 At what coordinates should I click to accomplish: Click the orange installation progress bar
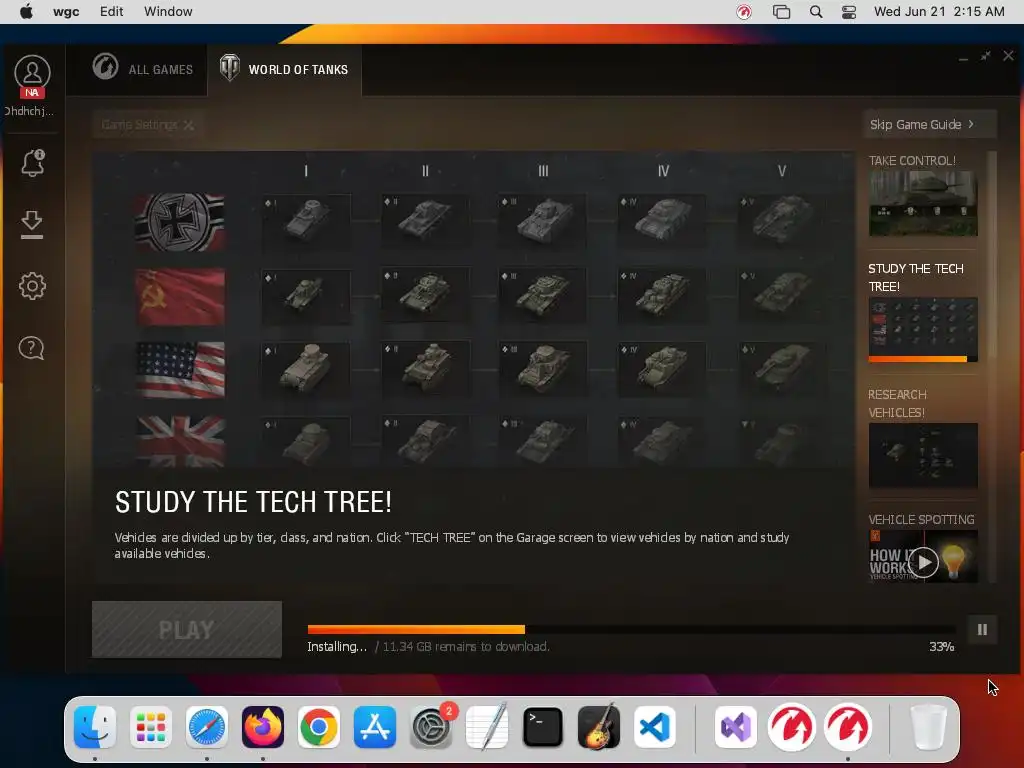click(x=416, y=630)
